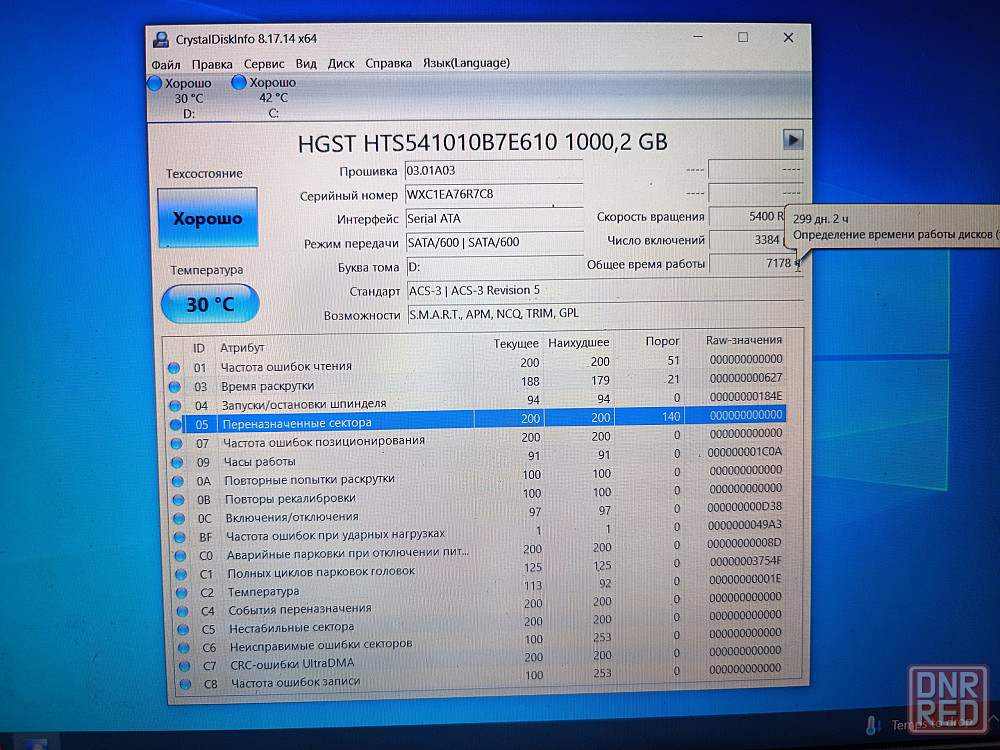The width and height of the screenshot is (1000, 750).
Task: Click the drive letter field D:
Action: (x=495, y=267)
